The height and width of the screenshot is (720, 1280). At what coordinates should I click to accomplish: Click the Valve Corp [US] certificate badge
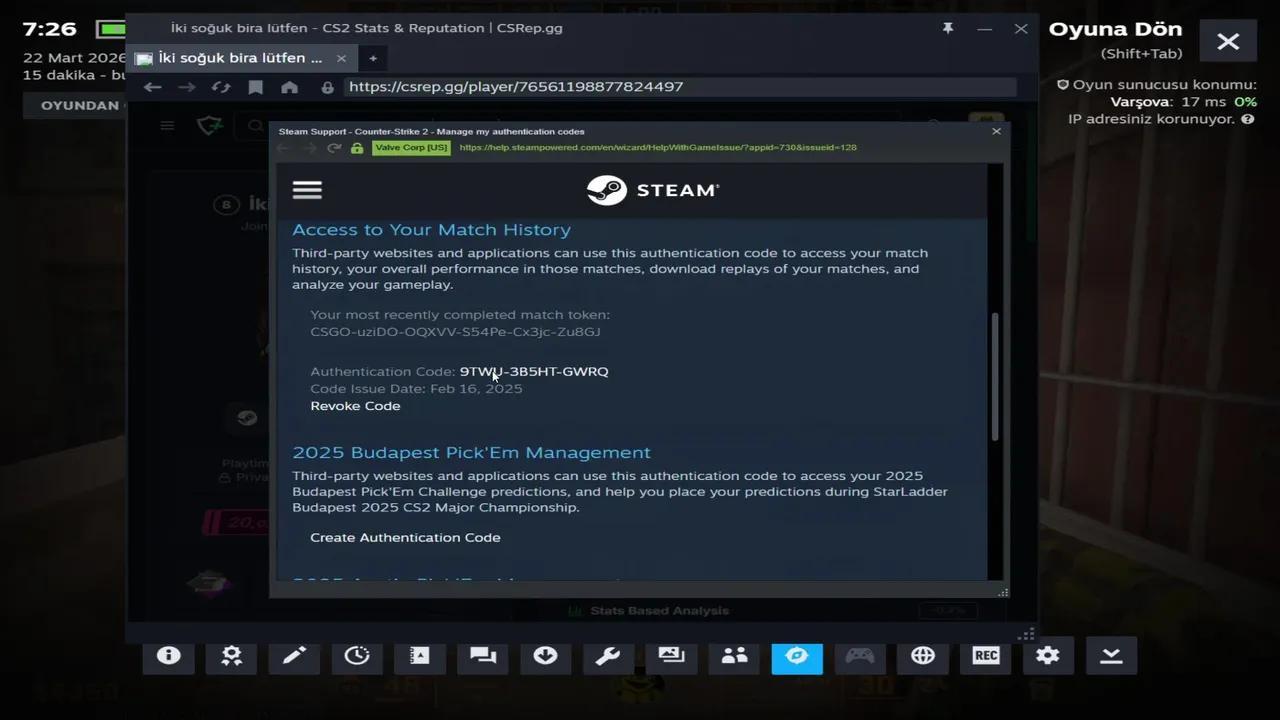[x=411, y=148]
